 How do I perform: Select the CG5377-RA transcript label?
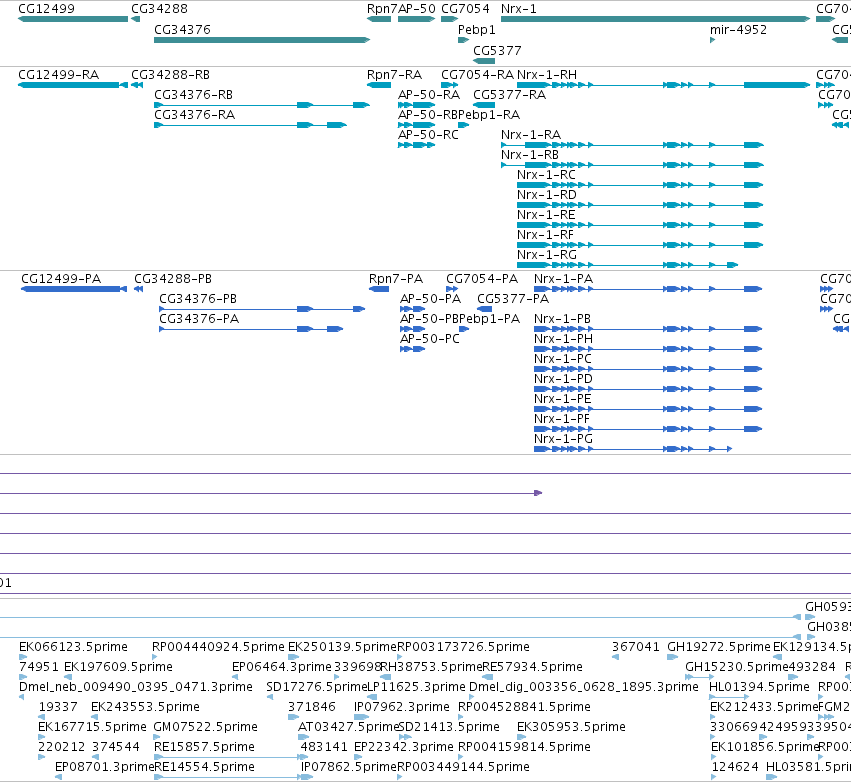click(510, 94)
